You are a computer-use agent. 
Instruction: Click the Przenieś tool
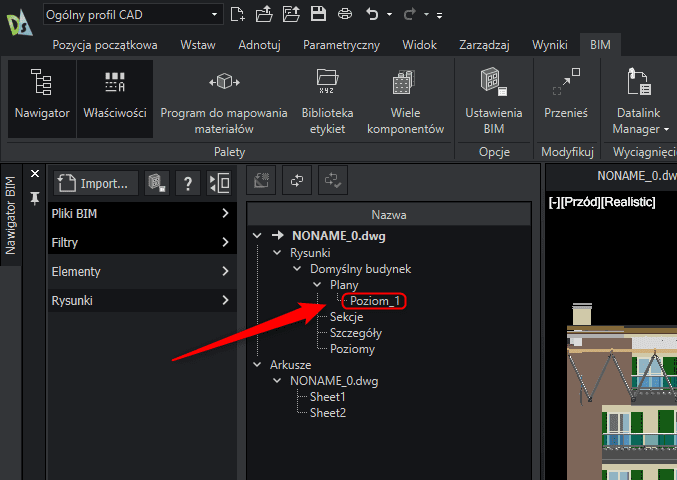pos(566,94)
